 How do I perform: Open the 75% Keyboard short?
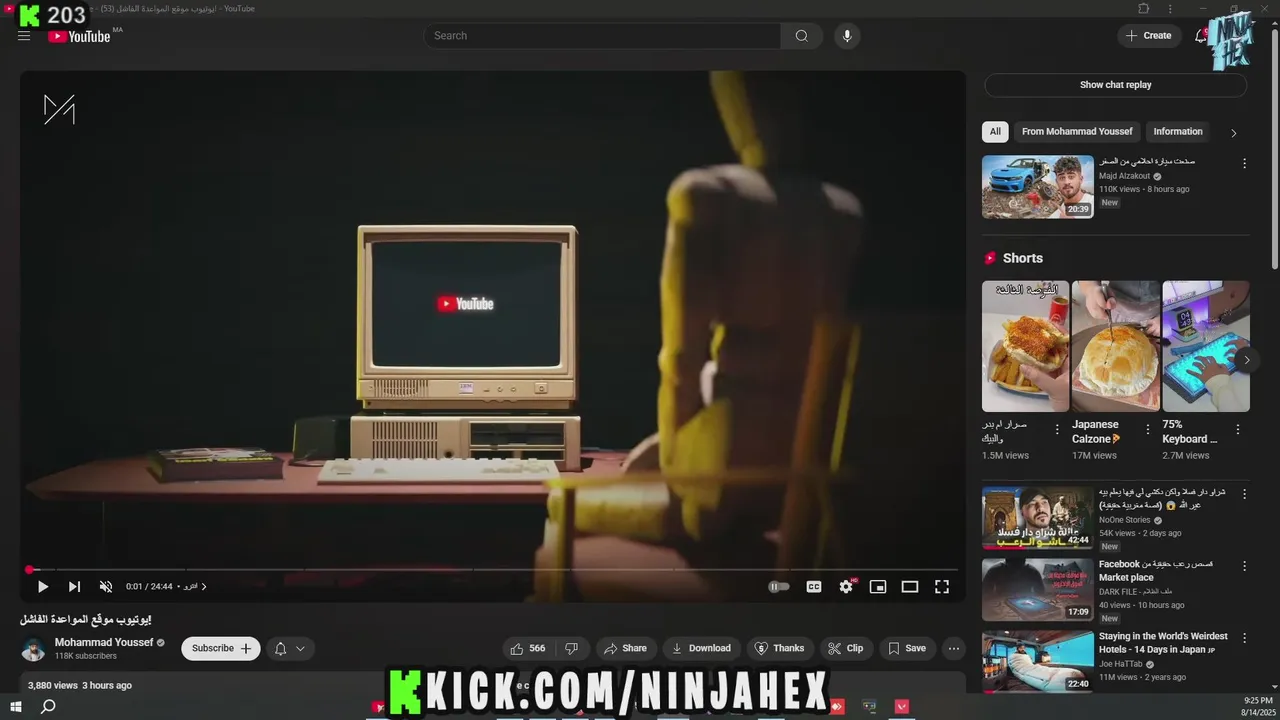point(1206,346)
